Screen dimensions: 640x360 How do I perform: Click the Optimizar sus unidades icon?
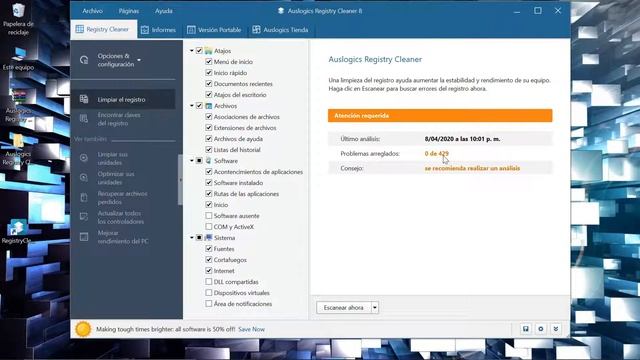coord(84,178)
